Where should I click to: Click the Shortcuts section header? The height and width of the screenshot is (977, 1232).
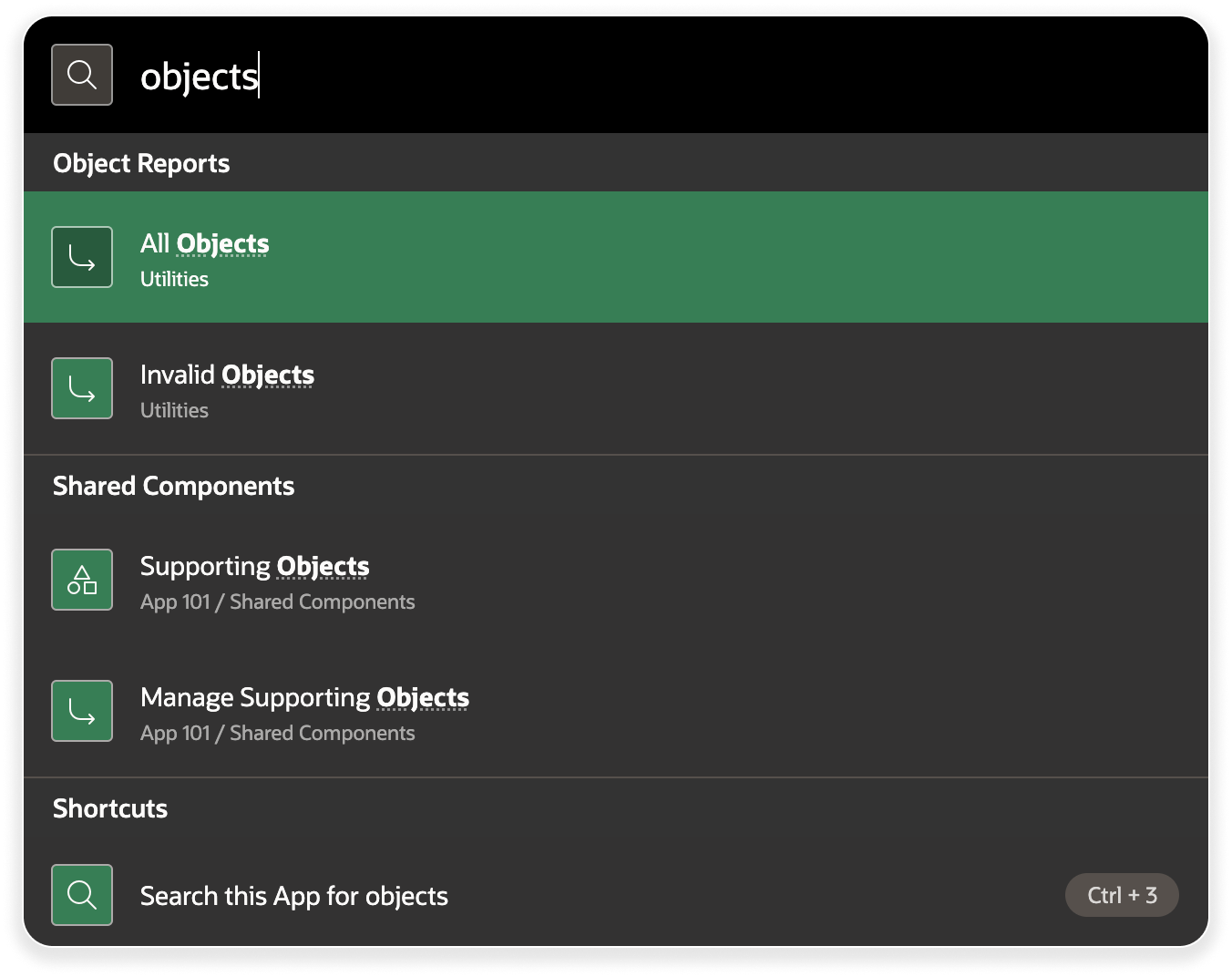coord(110,809)
